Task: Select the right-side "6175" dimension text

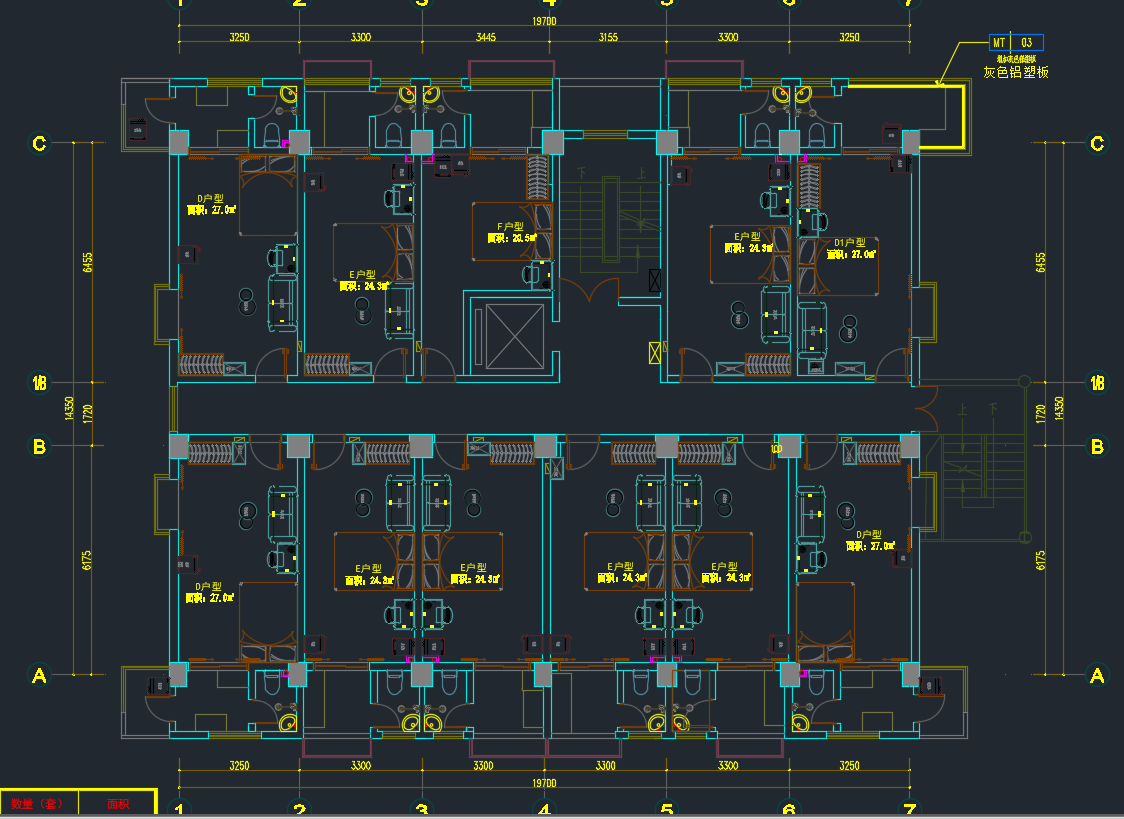Action: pyautogui.click(x=1041, y=560)
